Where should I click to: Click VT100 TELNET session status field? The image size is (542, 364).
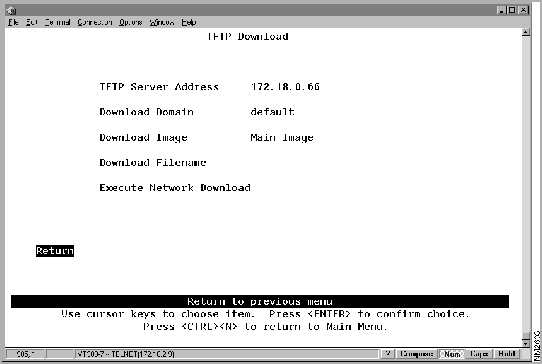227,354
